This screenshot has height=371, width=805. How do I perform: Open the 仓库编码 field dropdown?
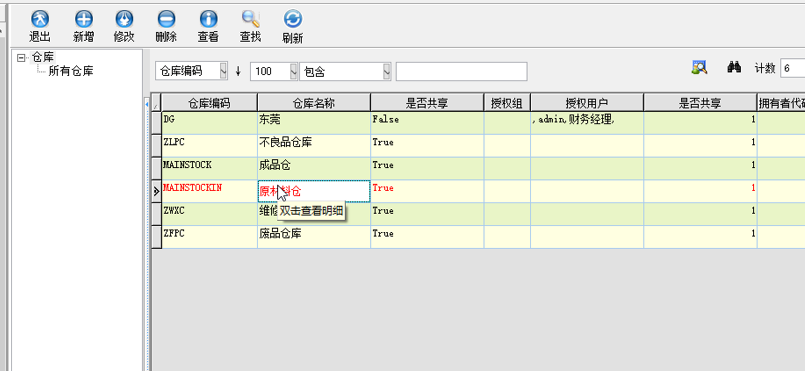tap(223, 71)
